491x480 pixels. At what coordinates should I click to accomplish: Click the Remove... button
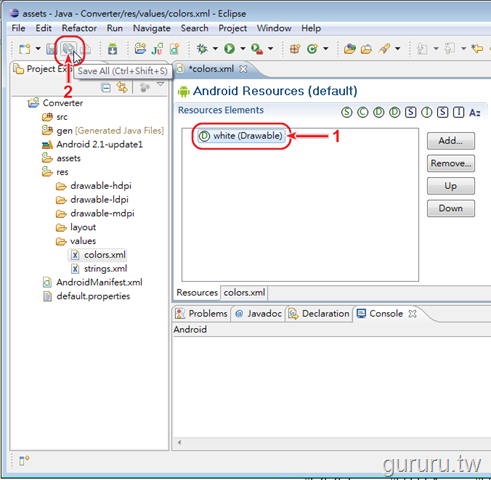click(x=451, y=163)
